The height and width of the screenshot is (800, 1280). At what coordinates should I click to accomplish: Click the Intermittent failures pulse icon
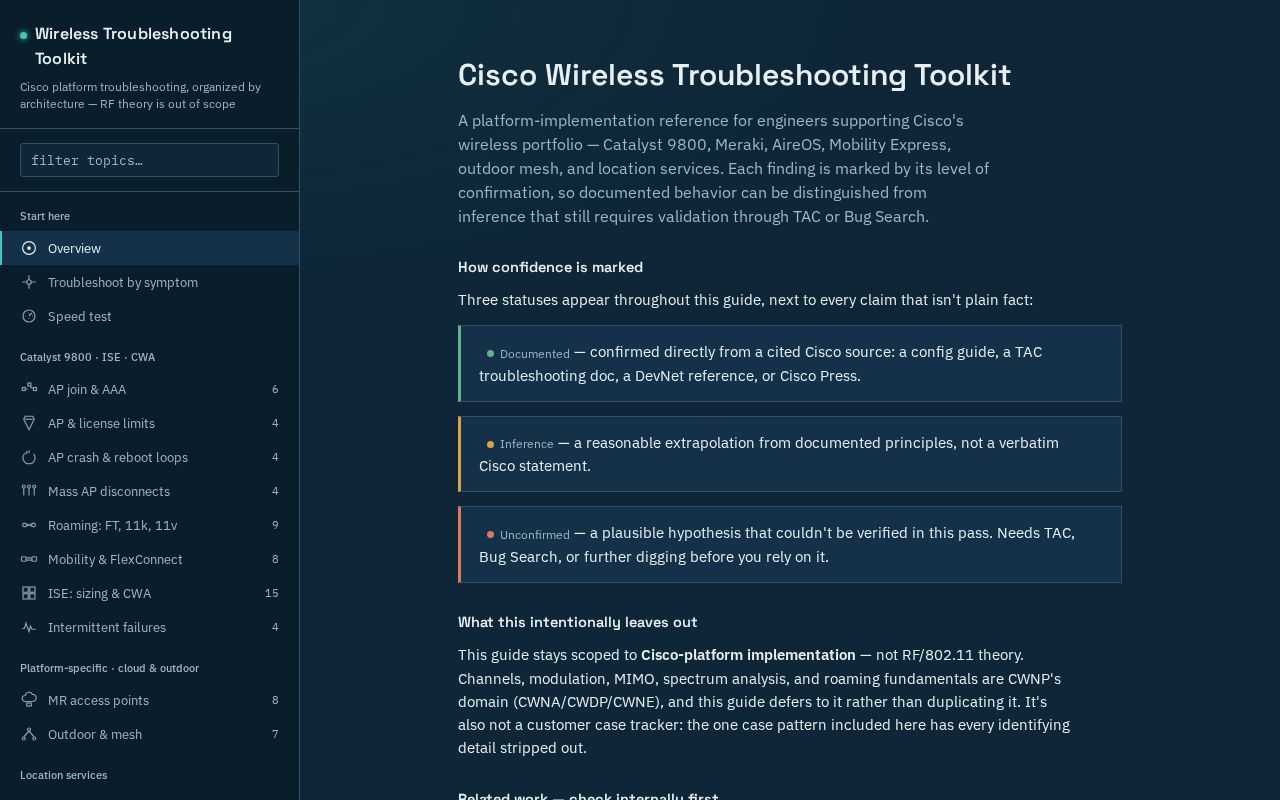coord(29,627)
